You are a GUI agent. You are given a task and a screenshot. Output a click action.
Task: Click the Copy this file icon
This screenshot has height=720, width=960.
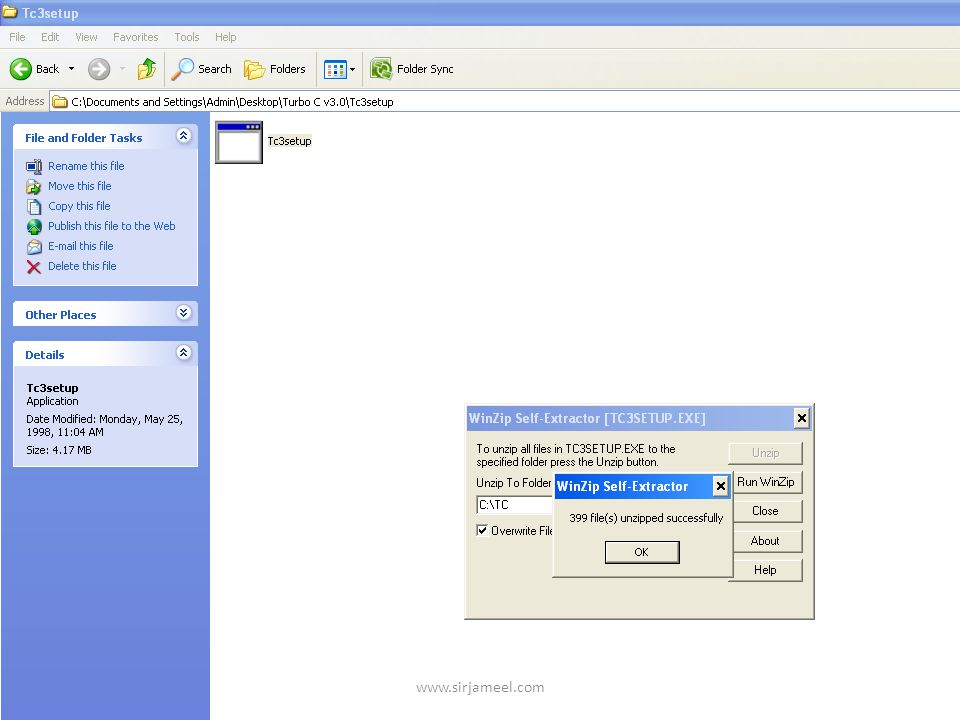[34, 206]
